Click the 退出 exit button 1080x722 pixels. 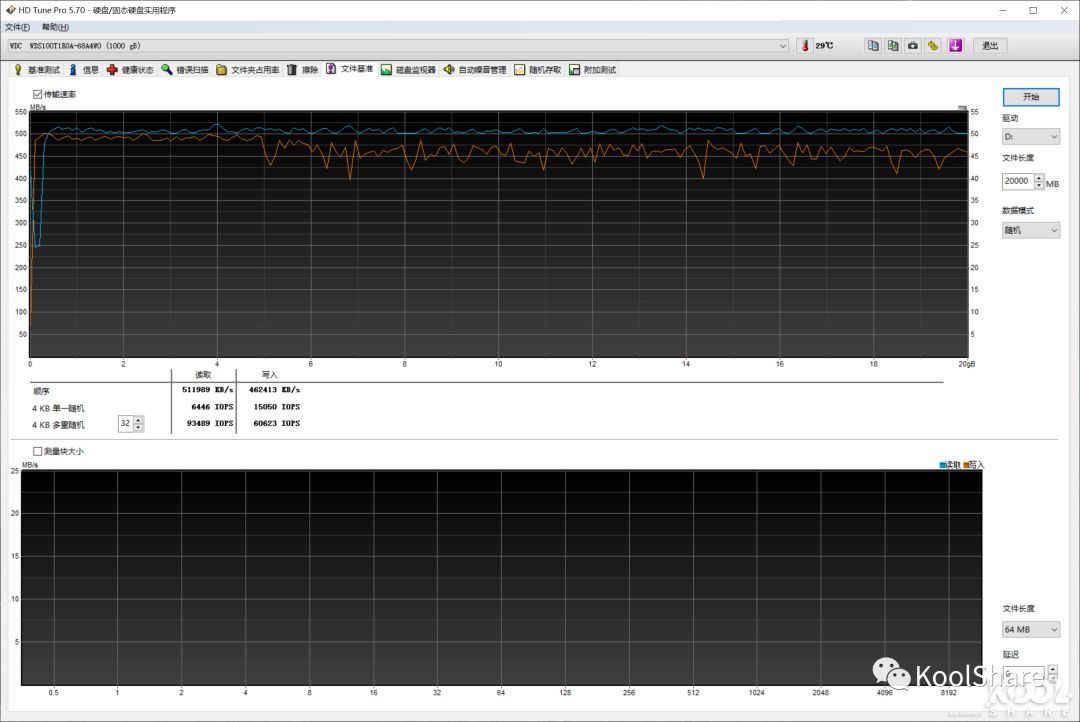(x=990, y=45)
